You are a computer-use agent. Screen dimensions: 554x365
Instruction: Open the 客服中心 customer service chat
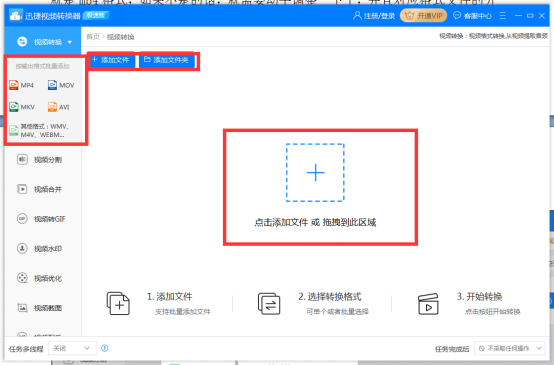[472, 16]
